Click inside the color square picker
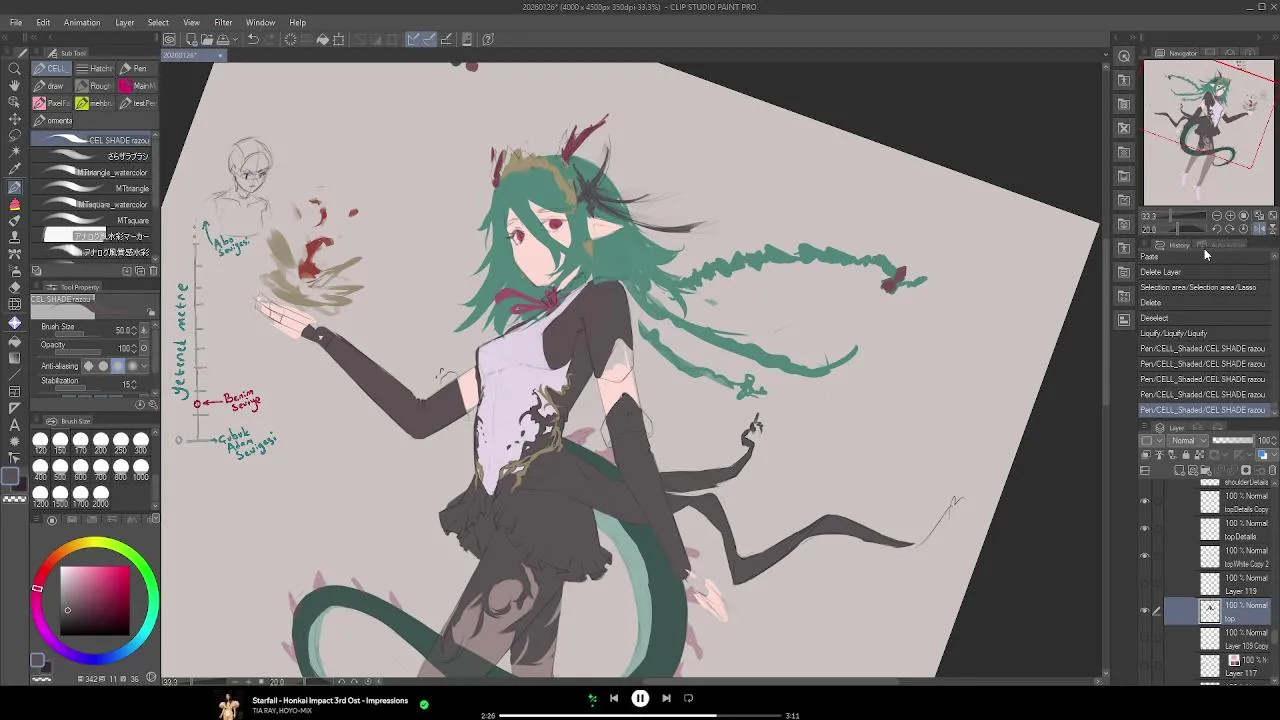 click(x=95, y=600)
